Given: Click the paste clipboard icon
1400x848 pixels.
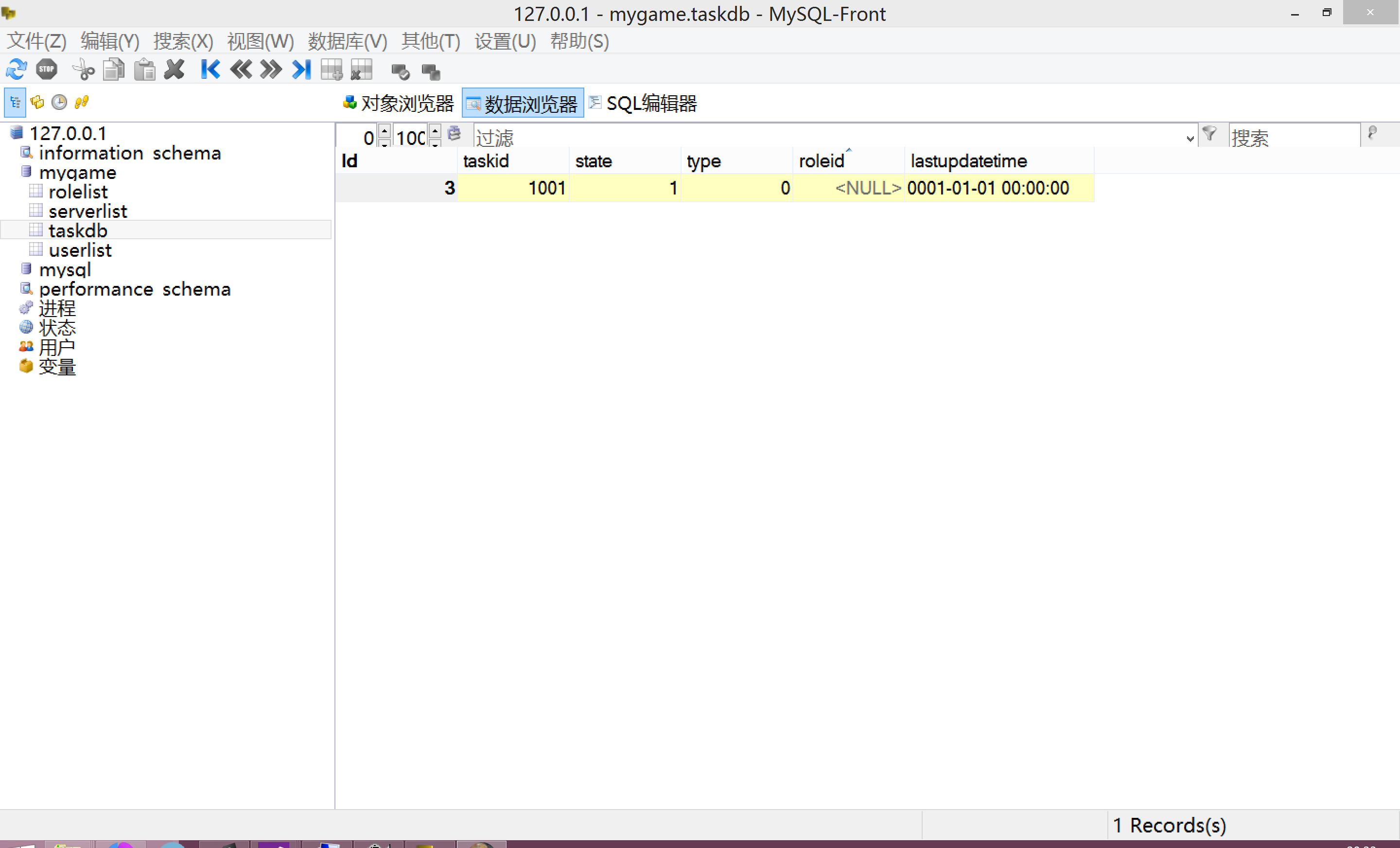Looking at the screenshot, I should click(x=145, y=70).
